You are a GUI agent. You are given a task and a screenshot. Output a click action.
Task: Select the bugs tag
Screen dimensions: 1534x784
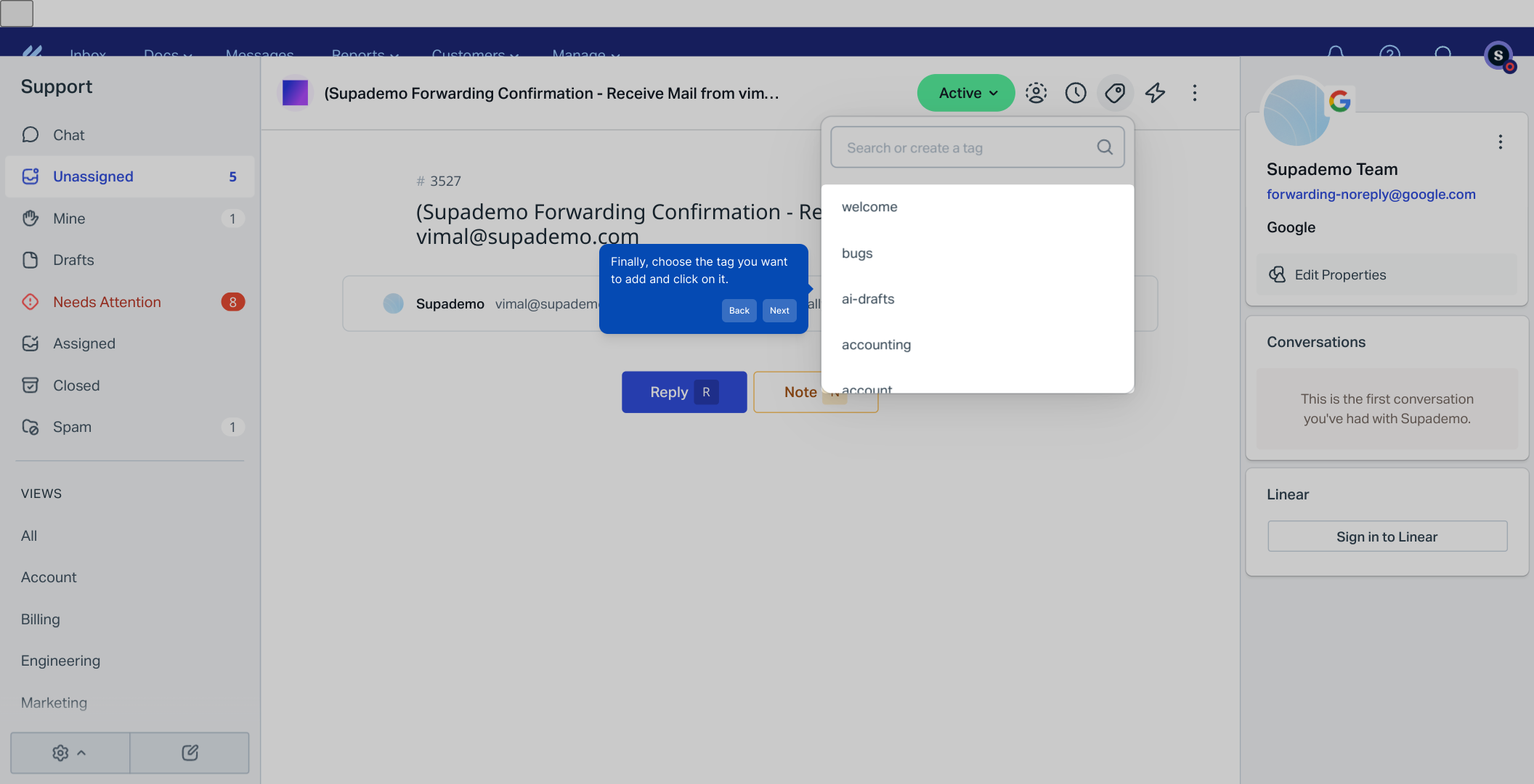977,253
